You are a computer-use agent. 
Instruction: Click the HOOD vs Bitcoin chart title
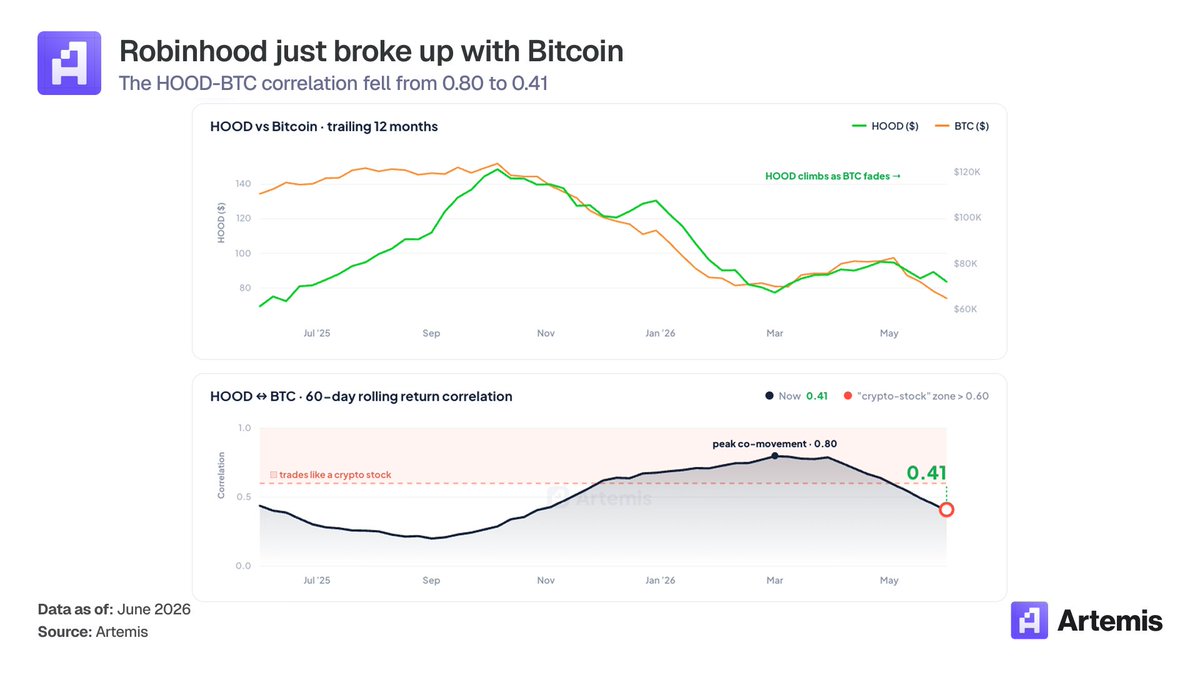pyautogui.click(x=324, y=127)
